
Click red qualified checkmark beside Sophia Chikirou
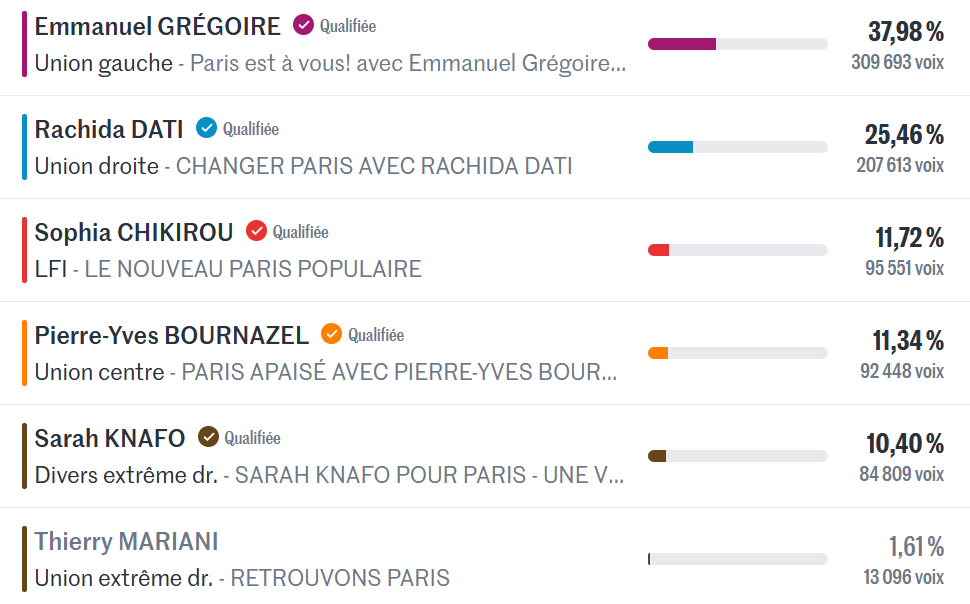[x=256, y=231]
